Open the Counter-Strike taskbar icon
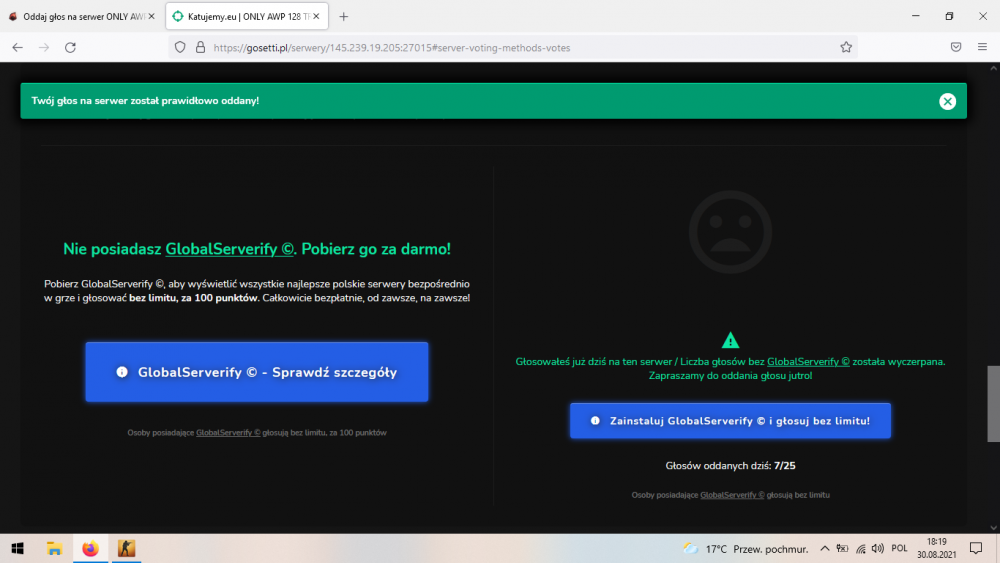This screenshot has height=563, width=1000. [x=126, y=548]
